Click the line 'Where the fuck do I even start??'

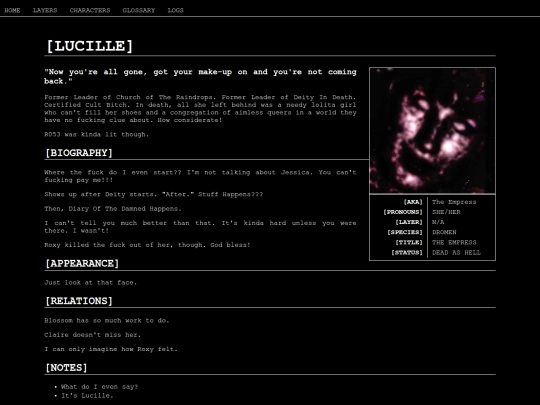click(x=200, y=176)
